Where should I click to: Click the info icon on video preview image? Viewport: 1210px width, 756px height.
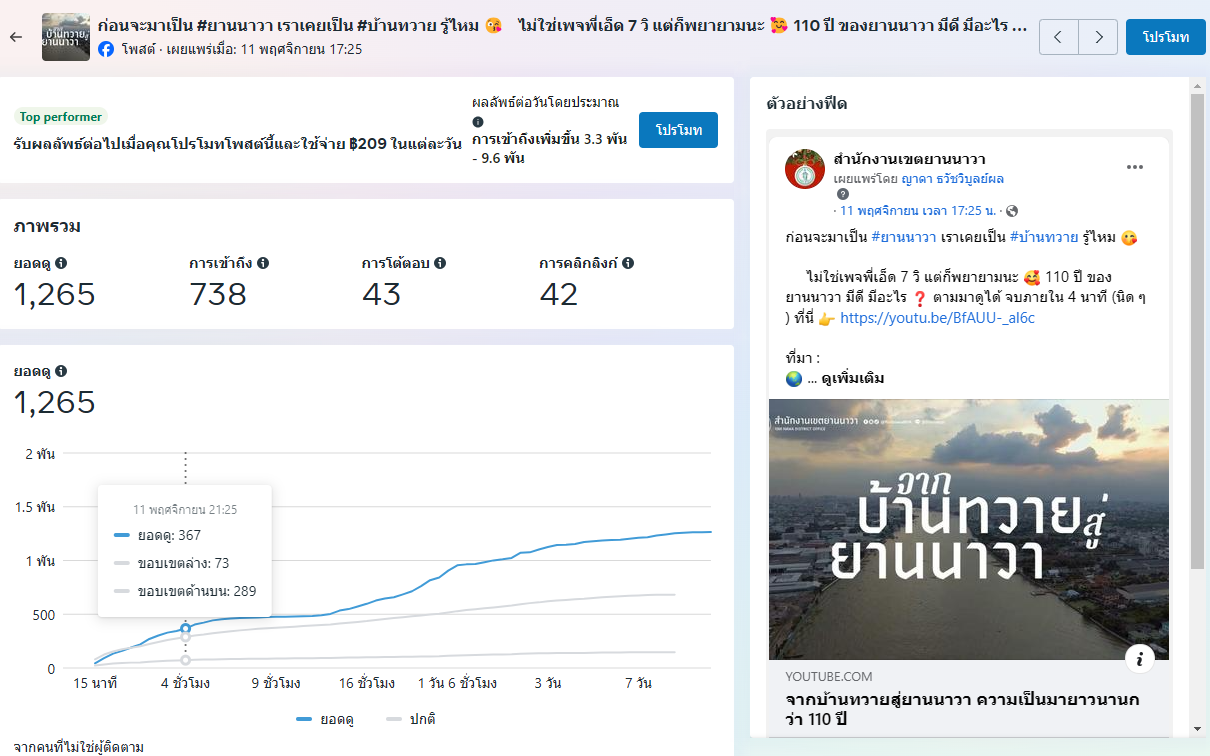coord(1140,658)
